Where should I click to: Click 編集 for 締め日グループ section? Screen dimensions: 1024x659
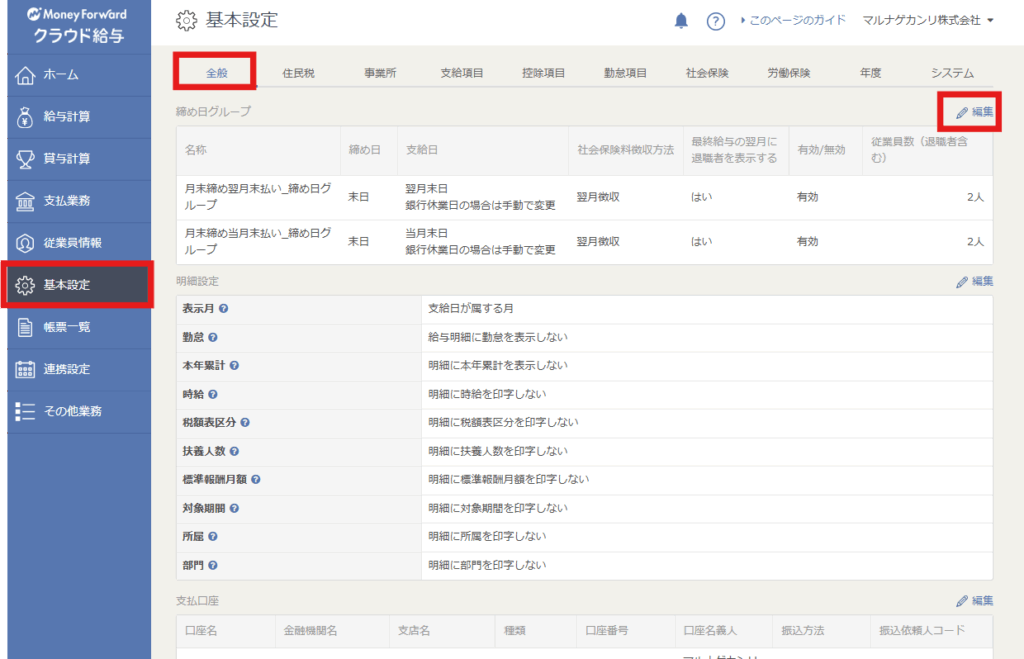pyautogui.click(x=975, y=112)
